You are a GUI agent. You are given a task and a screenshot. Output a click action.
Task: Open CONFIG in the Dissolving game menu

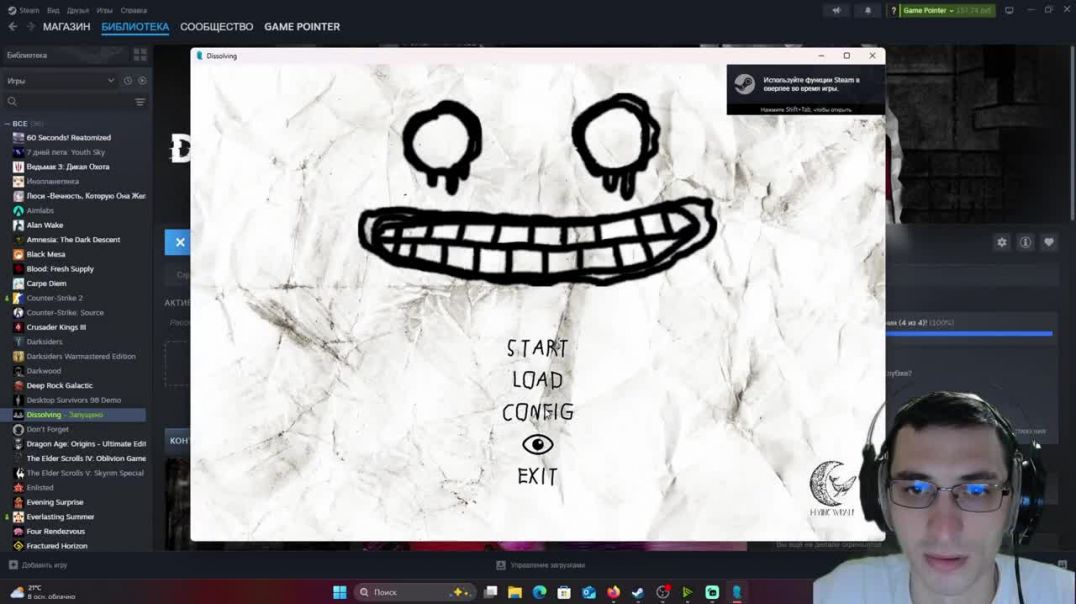click(537, 412)
